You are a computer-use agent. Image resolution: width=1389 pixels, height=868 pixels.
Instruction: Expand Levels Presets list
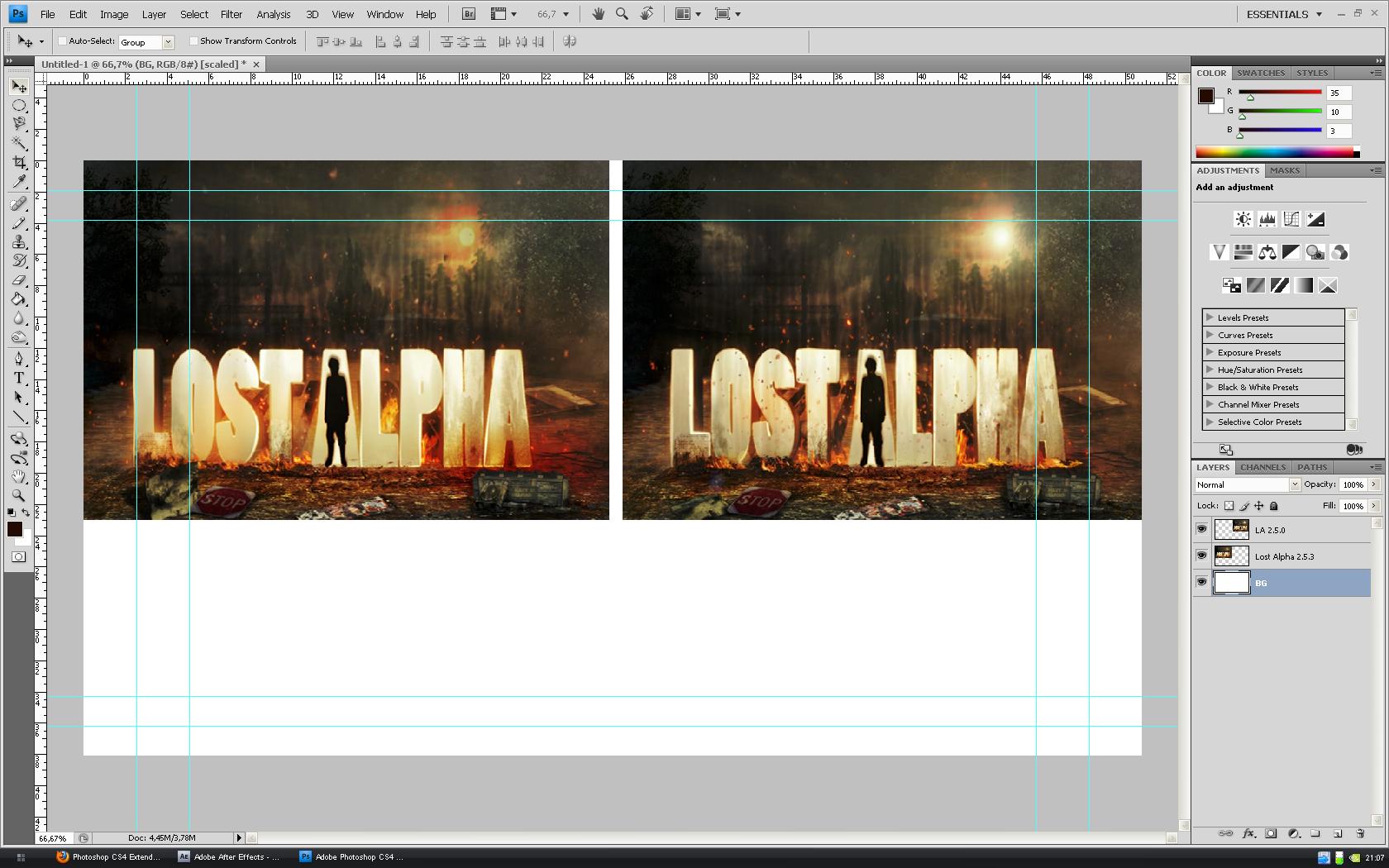click(x=1210, y=317)
